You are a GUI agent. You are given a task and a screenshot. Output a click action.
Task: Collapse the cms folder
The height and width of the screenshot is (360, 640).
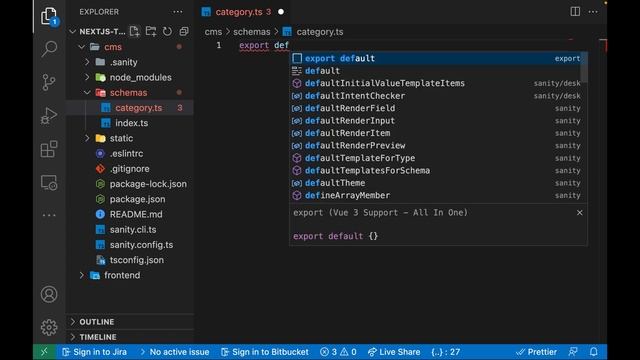(82, 47)
